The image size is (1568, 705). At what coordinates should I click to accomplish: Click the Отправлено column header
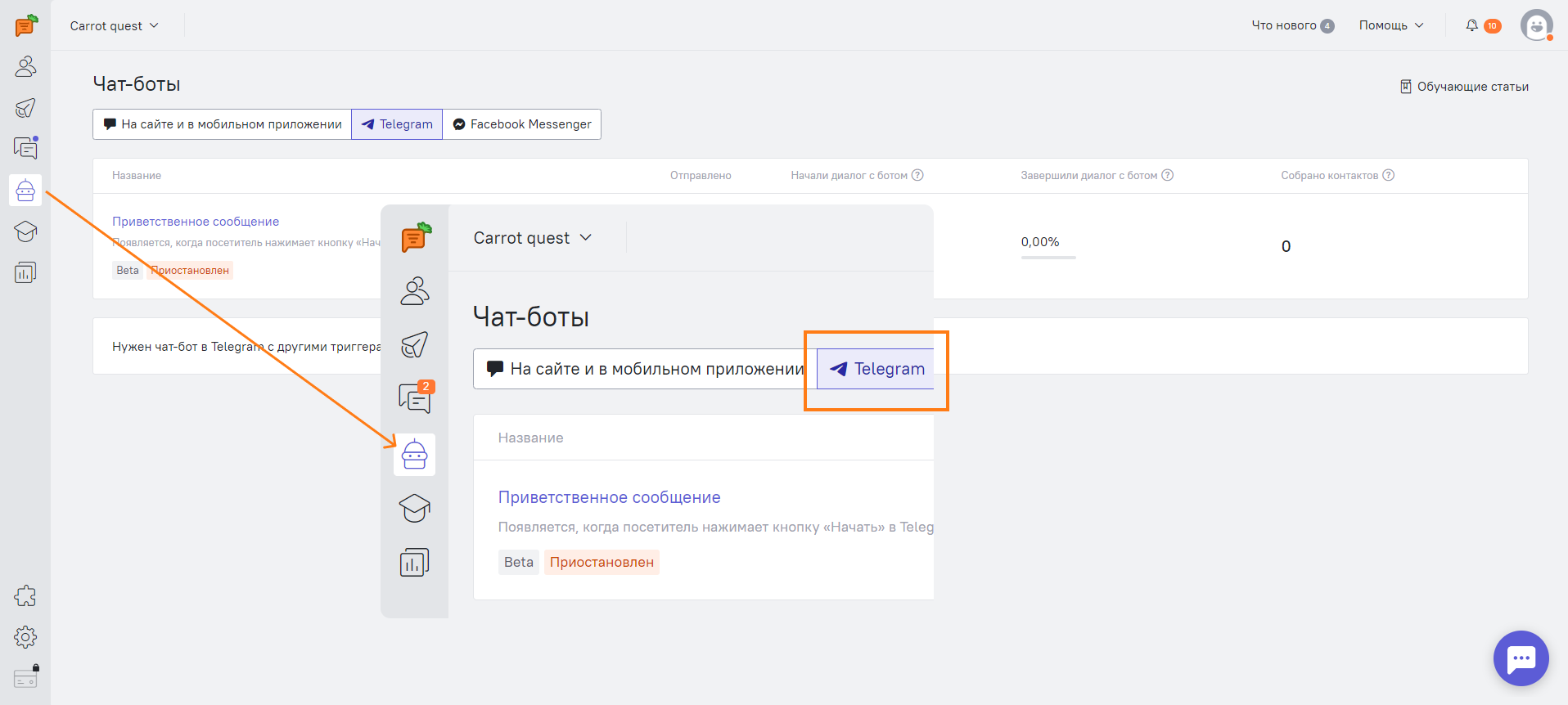click(x=701, y=176)
